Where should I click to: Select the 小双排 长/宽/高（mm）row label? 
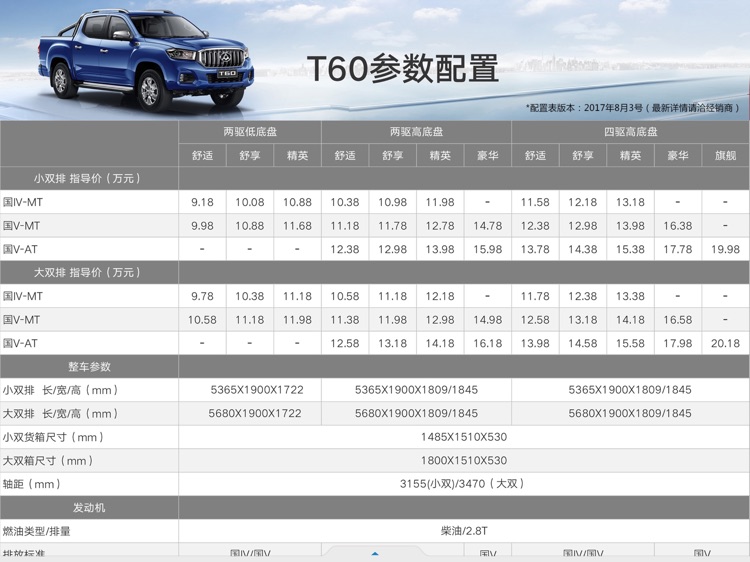pyautogui.click(x=60, y=390)
